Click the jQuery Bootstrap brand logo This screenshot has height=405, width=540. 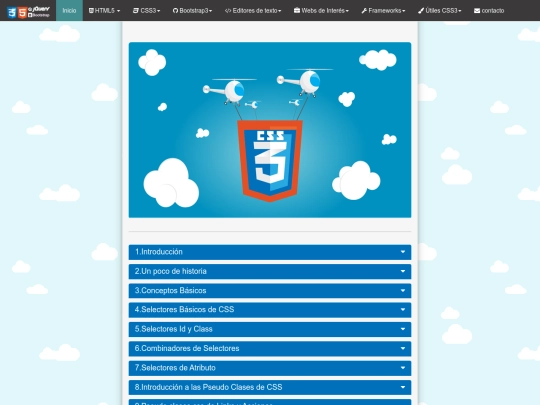(39, 12)
